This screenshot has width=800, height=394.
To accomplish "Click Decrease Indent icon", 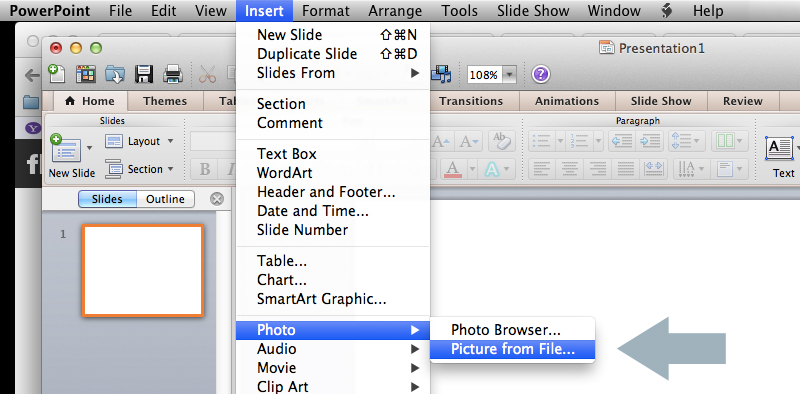I will pyautogui.click(x=621, y=141).
